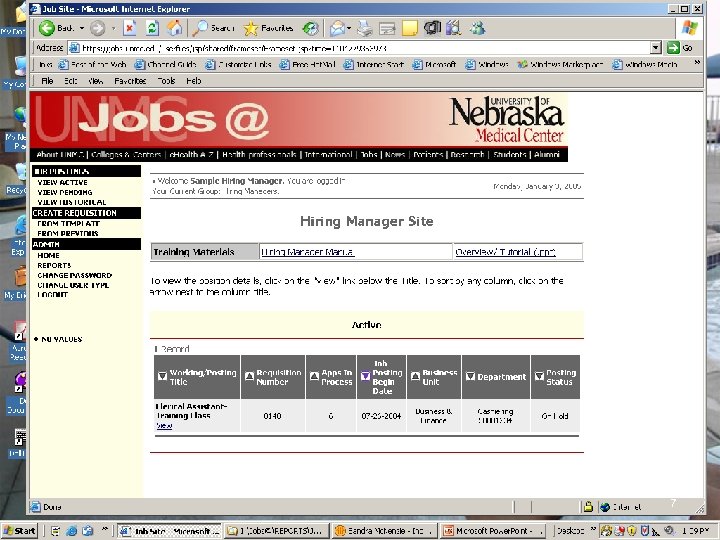Click the Show Desktop quick launch icon
The height and width of the screenshot is (540, 720).
coord(56,531)
